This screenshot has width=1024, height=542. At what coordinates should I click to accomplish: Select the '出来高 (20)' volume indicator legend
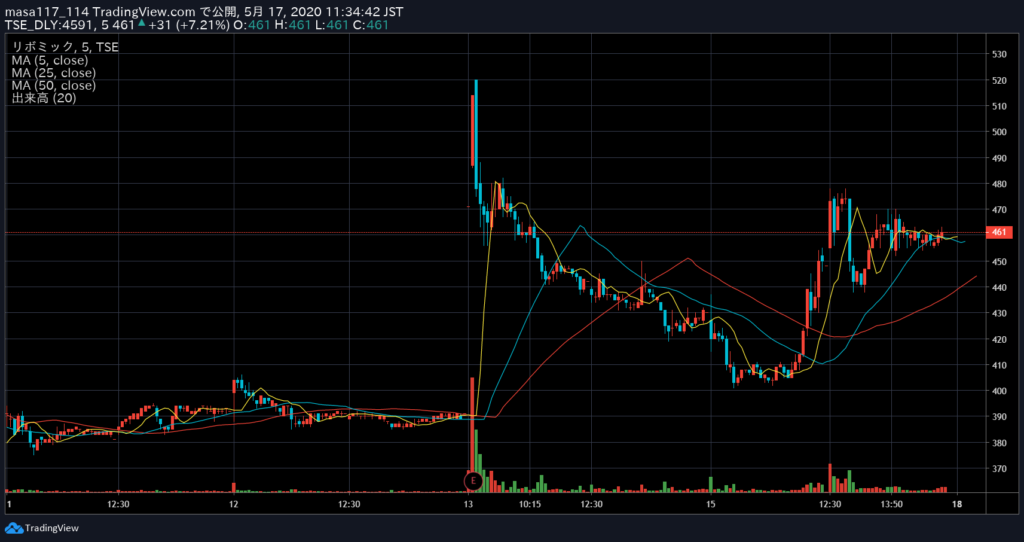(x=44, y=98)
